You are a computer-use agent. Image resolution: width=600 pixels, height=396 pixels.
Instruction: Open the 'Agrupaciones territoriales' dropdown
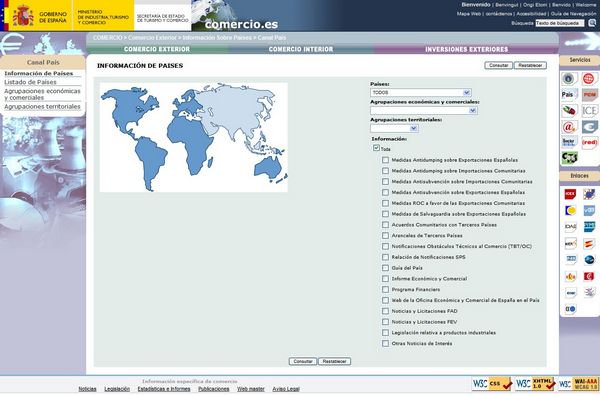click(394, 129)
